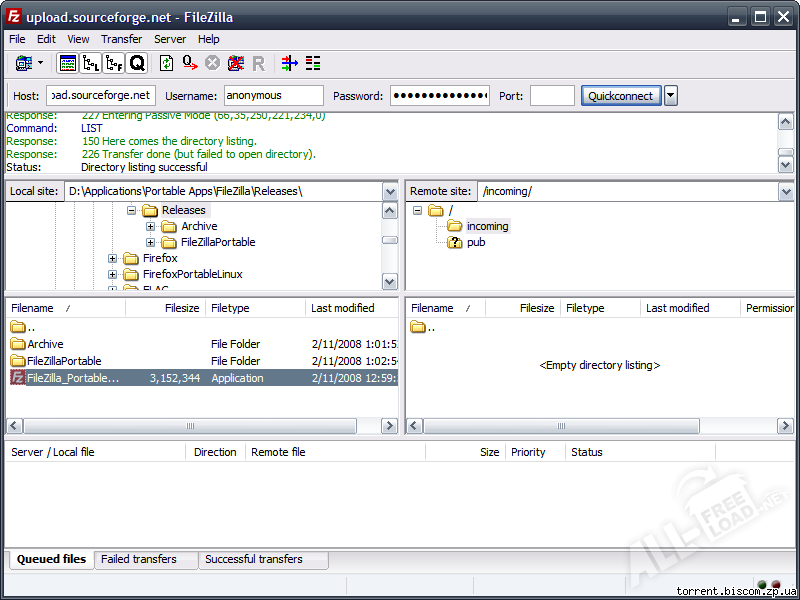Open the filename filters icon
The height and width of the screenshot is (600, 800).
tap(290, 63)
